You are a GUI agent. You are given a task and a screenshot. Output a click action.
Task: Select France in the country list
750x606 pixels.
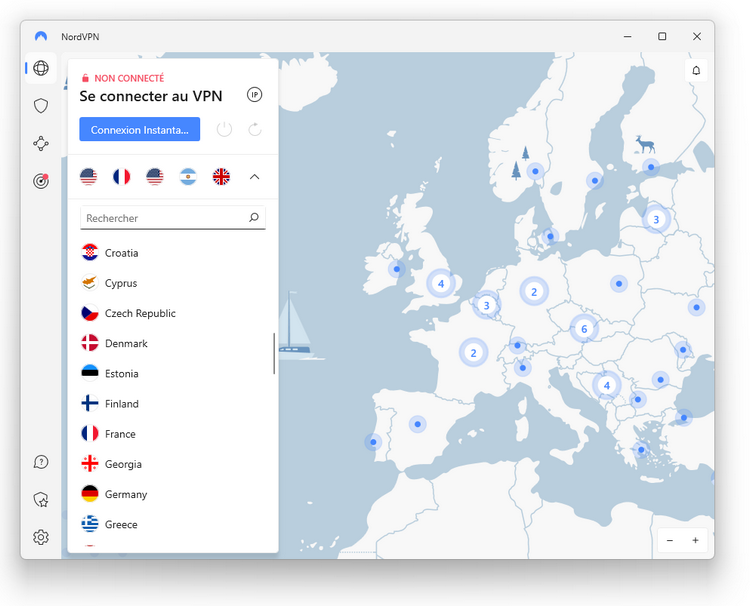point(173,433)
